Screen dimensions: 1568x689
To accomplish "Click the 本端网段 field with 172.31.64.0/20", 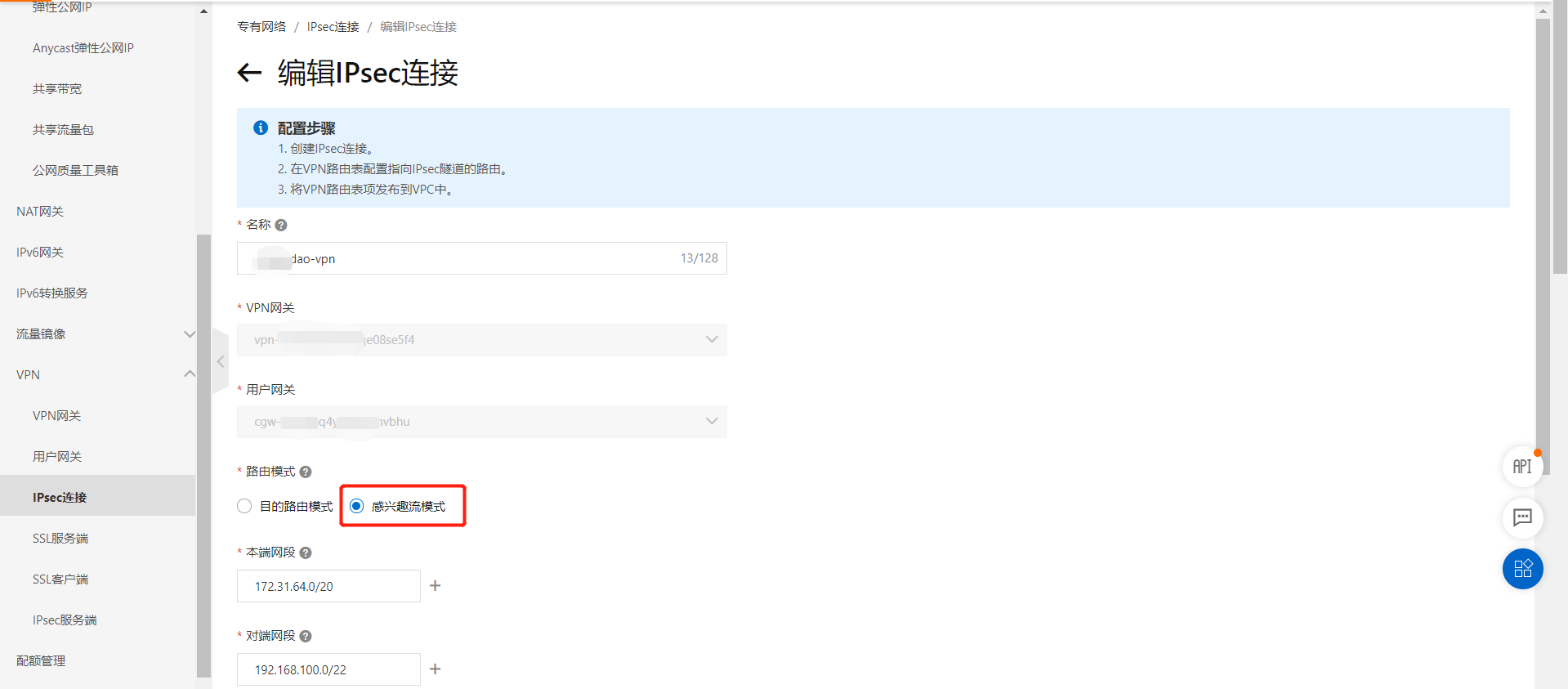I will pyautogui.click(x=328, y=586).
